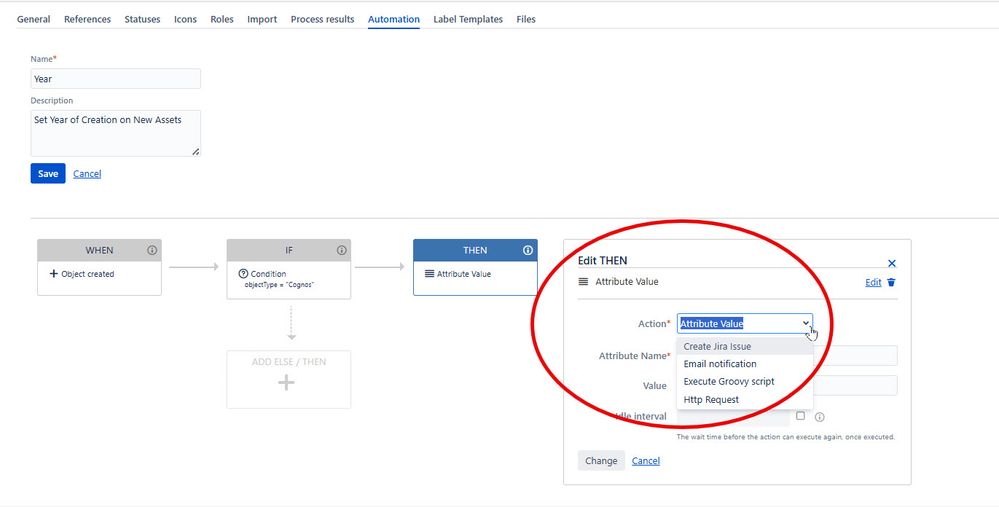Click the IF block header
The image size is (999, 507).
[x=289, y=250]
